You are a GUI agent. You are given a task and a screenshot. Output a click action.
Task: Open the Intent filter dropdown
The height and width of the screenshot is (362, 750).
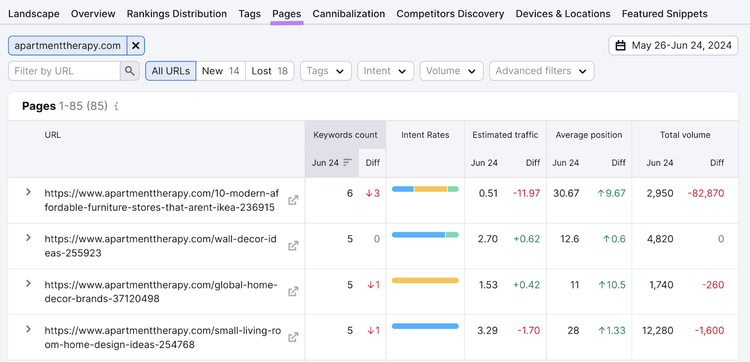(x=385, y=71)
